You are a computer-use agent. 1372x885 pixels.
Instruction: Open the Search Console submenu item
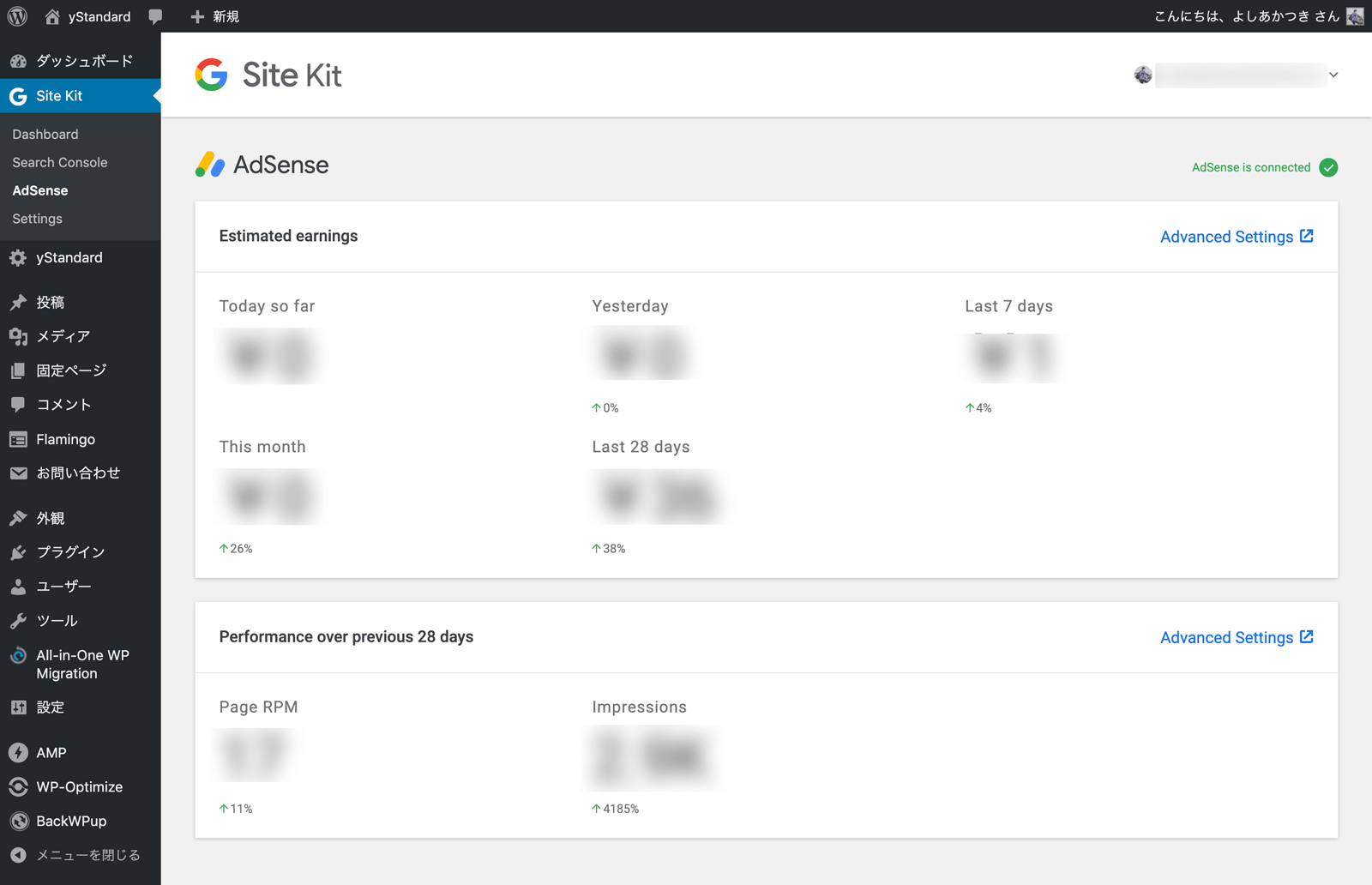[60, 162]
